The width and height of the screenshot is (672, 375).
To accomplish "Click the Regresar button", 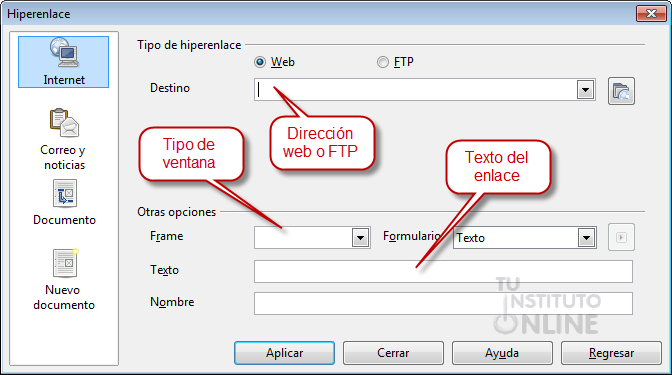I will click(611, 353).
